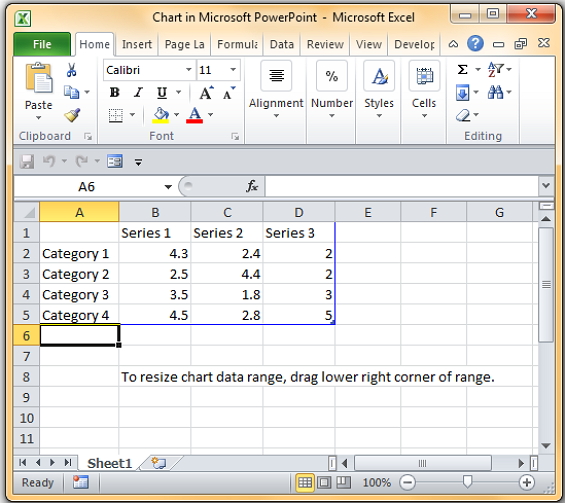This screenshot has width=565, height=503.
Task: Open the Font dialog launcher
Action: click(235, 137)
